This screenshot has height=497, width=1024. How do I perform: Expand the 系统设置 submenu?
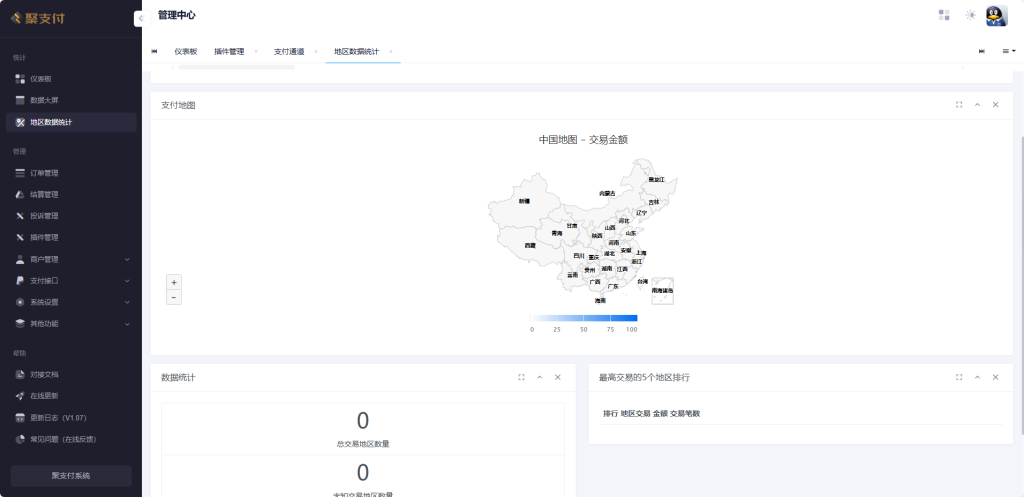pos(71,302)
